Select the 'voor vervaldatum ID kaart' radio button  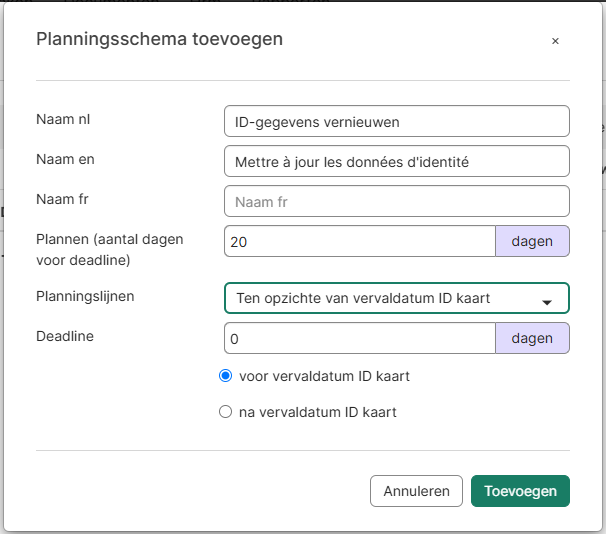click(226, 377)
